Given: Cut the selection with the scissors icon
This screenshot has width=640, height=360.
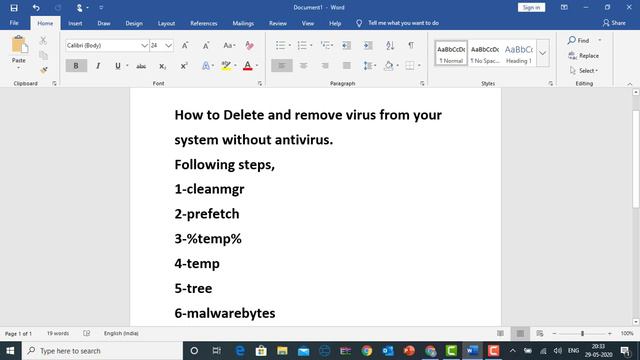Looking at the screenshot, I should pyautogui.click(x=43, y=40).
